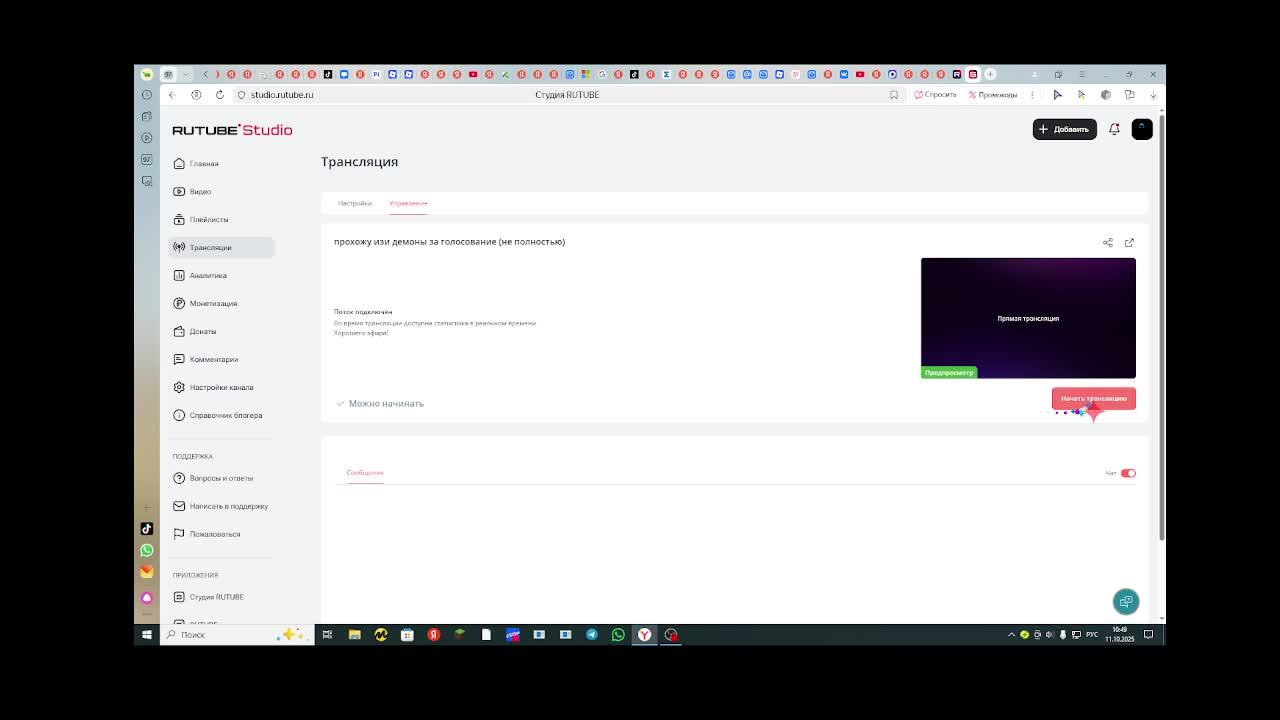Open the profile avatar menu

pos(1141,129)
